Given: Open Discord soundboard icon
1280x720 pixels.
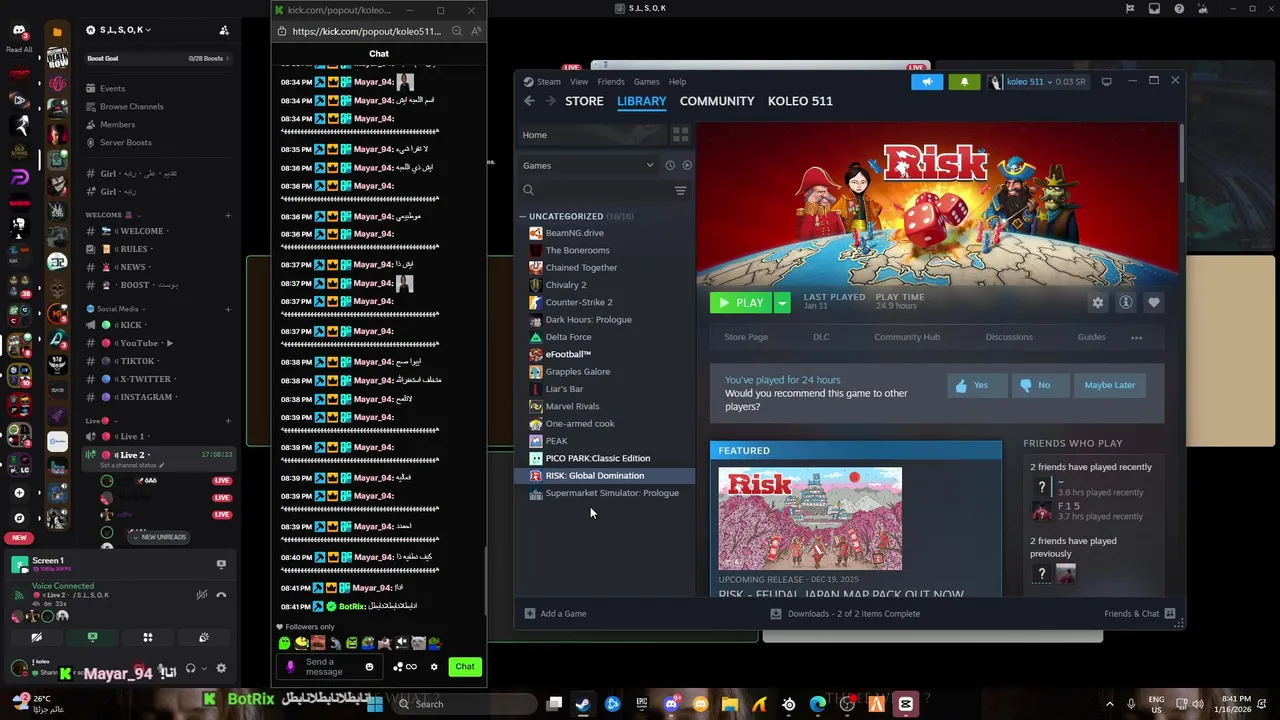Looking at the screenshot, I should 204,637.
